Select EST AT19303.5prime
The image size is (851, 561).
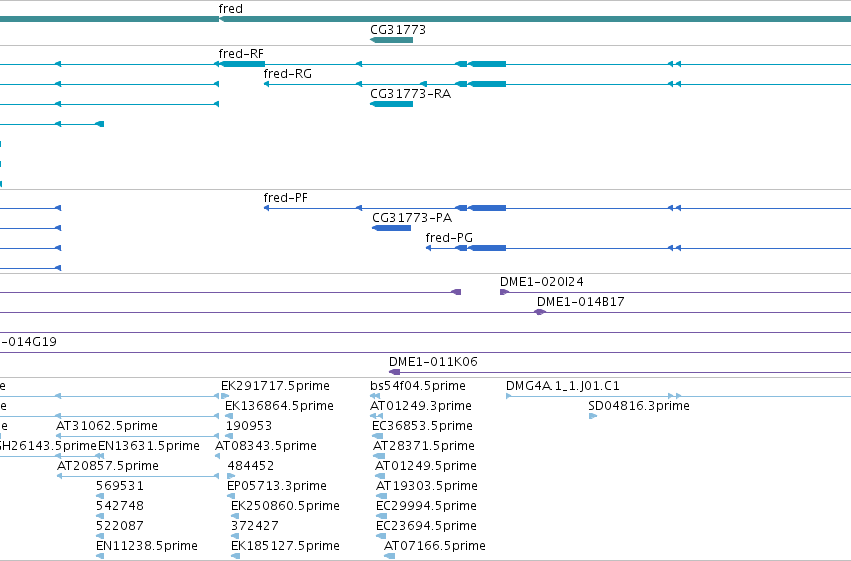tap(427, 486)
